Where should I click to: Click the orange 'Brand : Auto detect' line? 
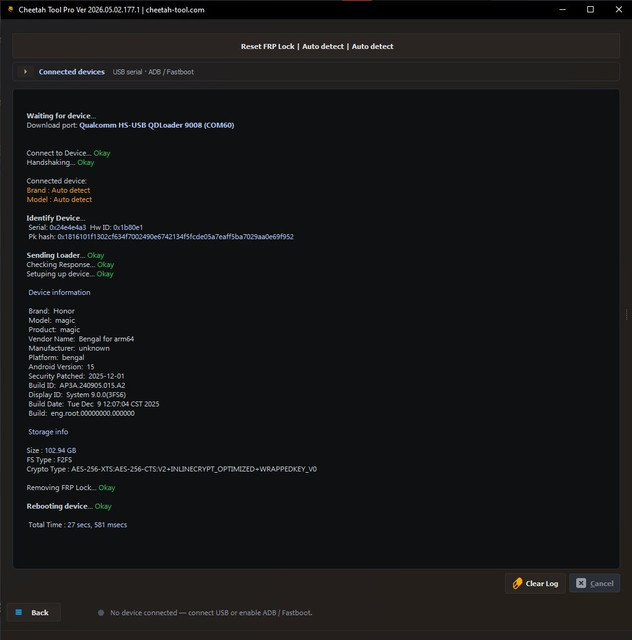click(x=58, y=190)
